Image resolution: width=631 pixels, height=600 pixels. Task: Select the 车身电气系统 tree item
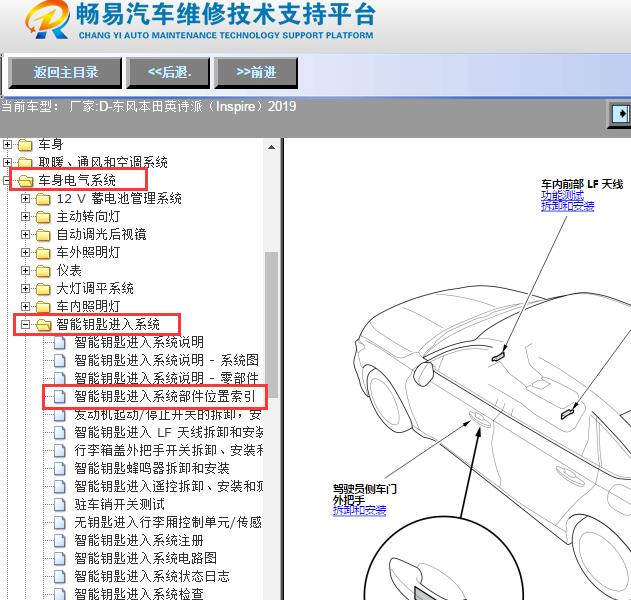(77, 180)
